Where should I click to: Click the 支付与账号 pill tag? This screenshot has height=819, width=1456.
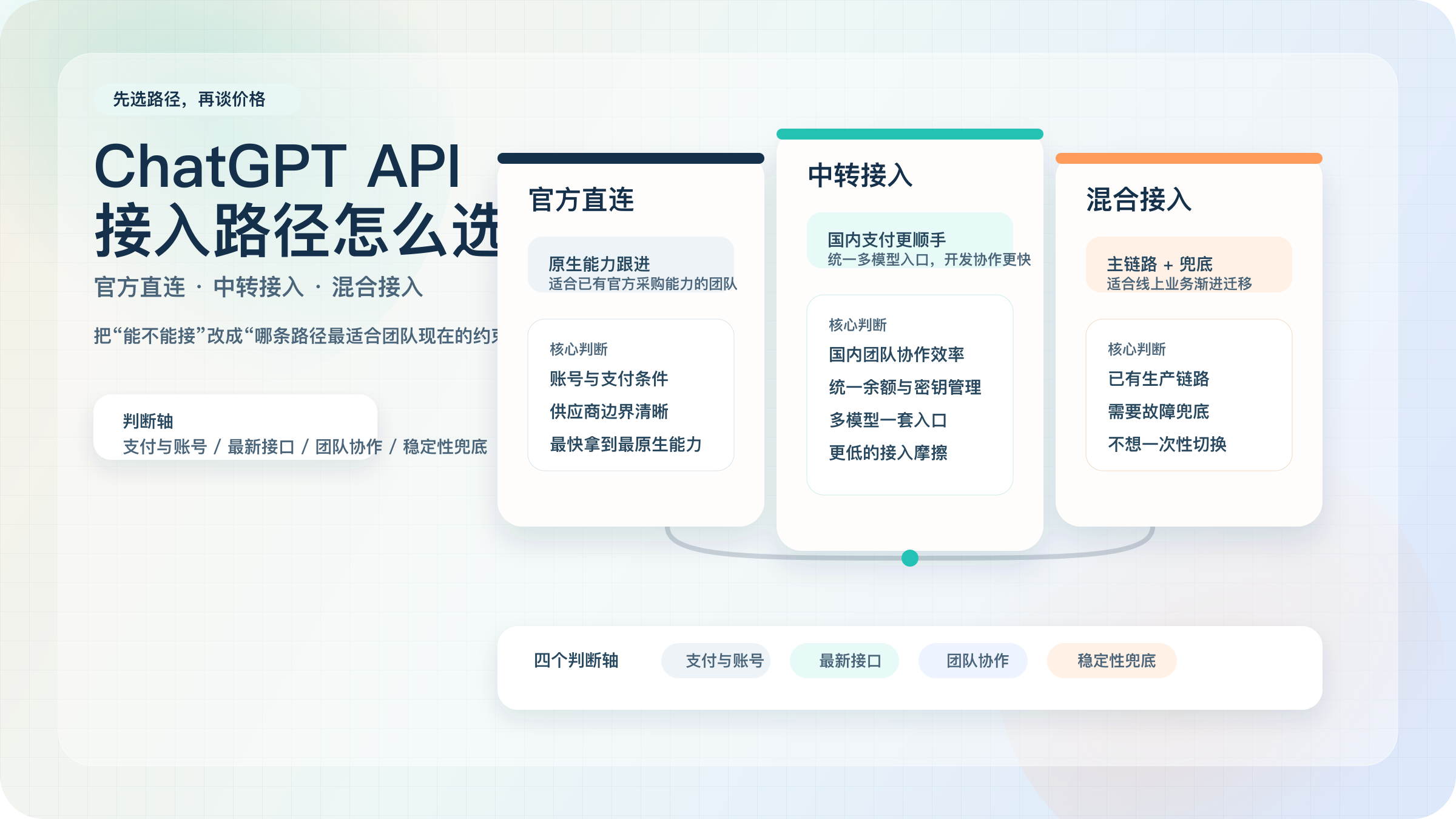click(x=716, y=661)
